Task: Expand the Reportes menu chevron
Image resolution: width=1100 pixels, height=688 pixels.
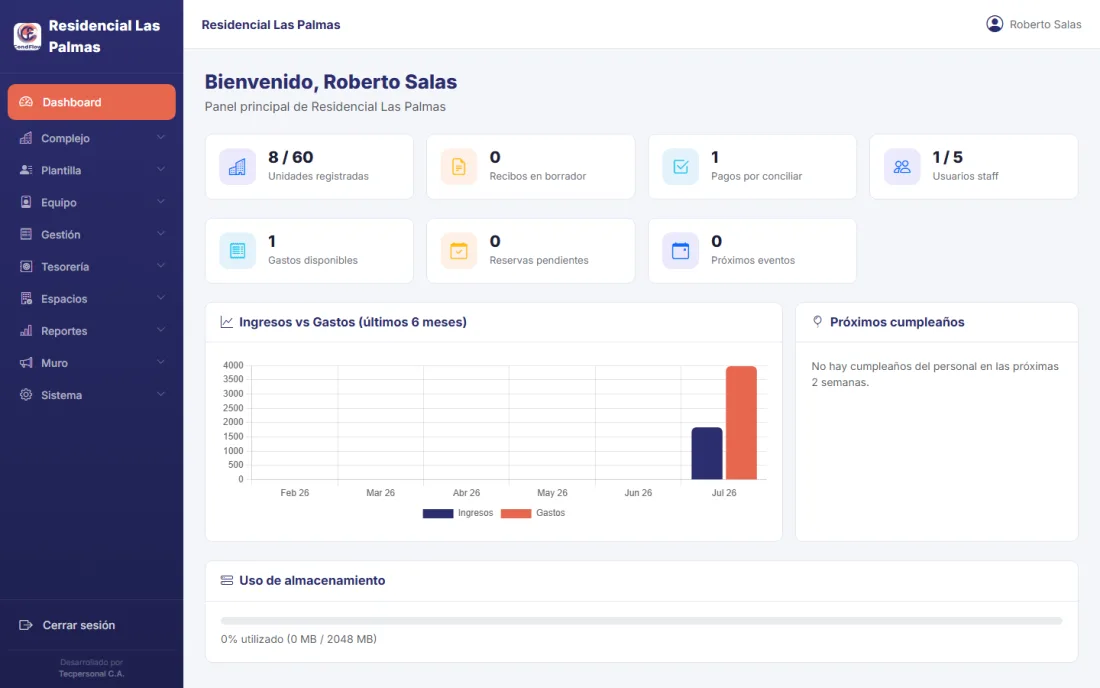Action: (161, 330)
